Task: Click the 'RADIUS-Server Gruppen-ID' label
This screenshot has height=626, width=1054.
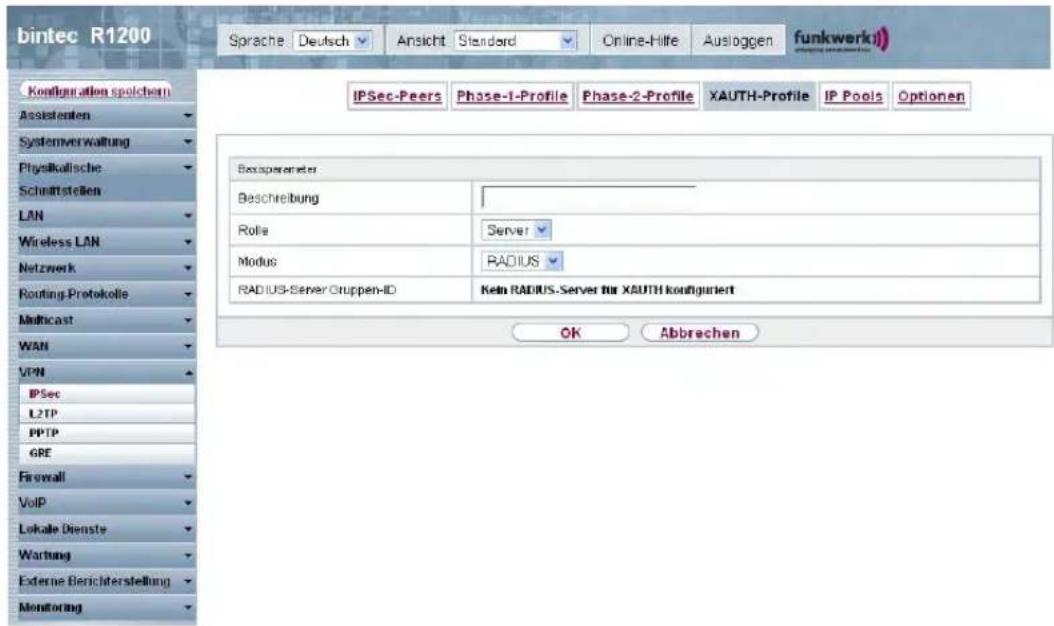Action: coord(317,290)
